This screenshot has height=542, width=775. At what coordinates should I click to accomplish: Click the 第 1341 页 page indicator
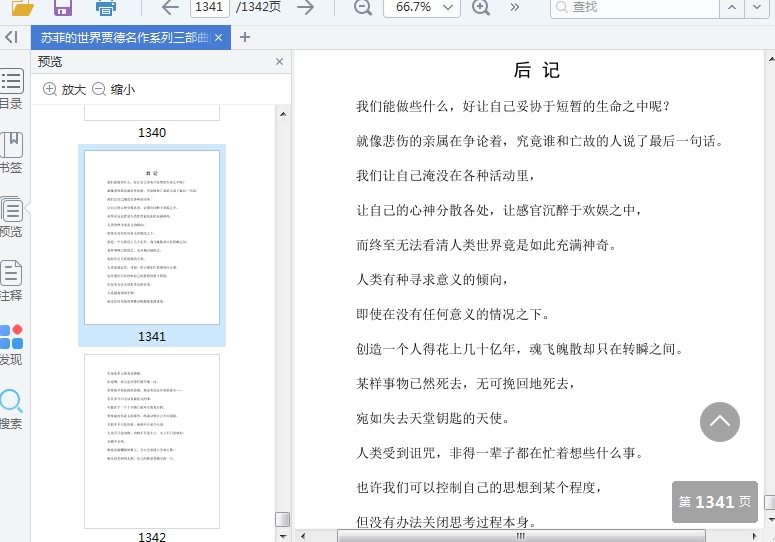[715, 502]
